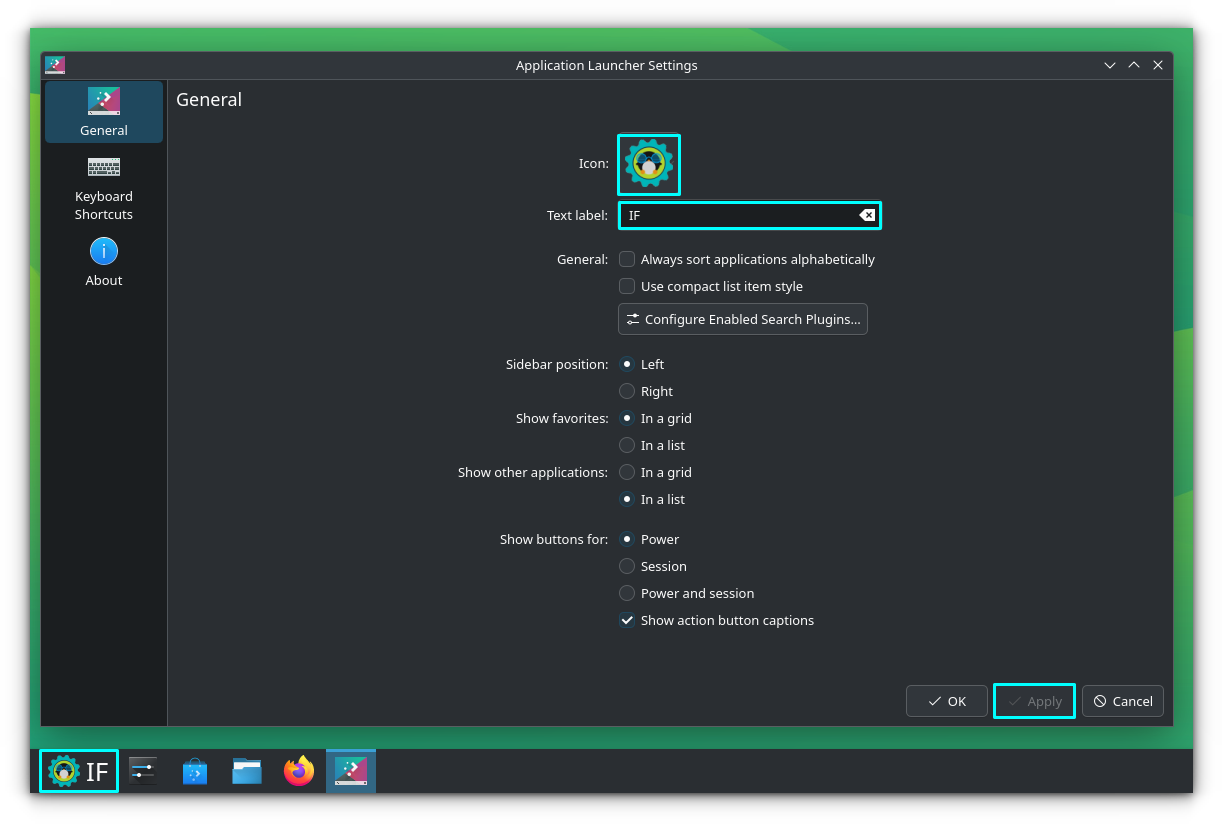Enable compact list item style
Viewport: 1223px width, 825px height.
(627, 286)
